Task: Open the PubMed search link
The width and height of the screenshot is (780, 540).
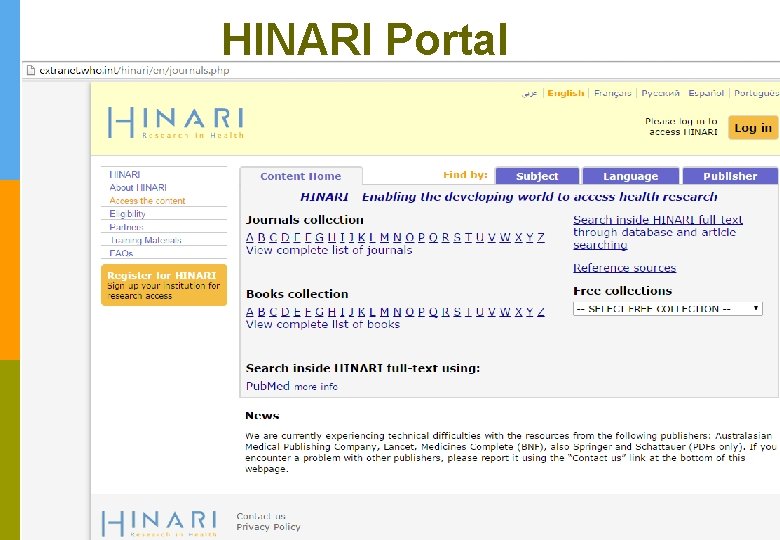Action: pyautogui.click(x=268, y=386)
